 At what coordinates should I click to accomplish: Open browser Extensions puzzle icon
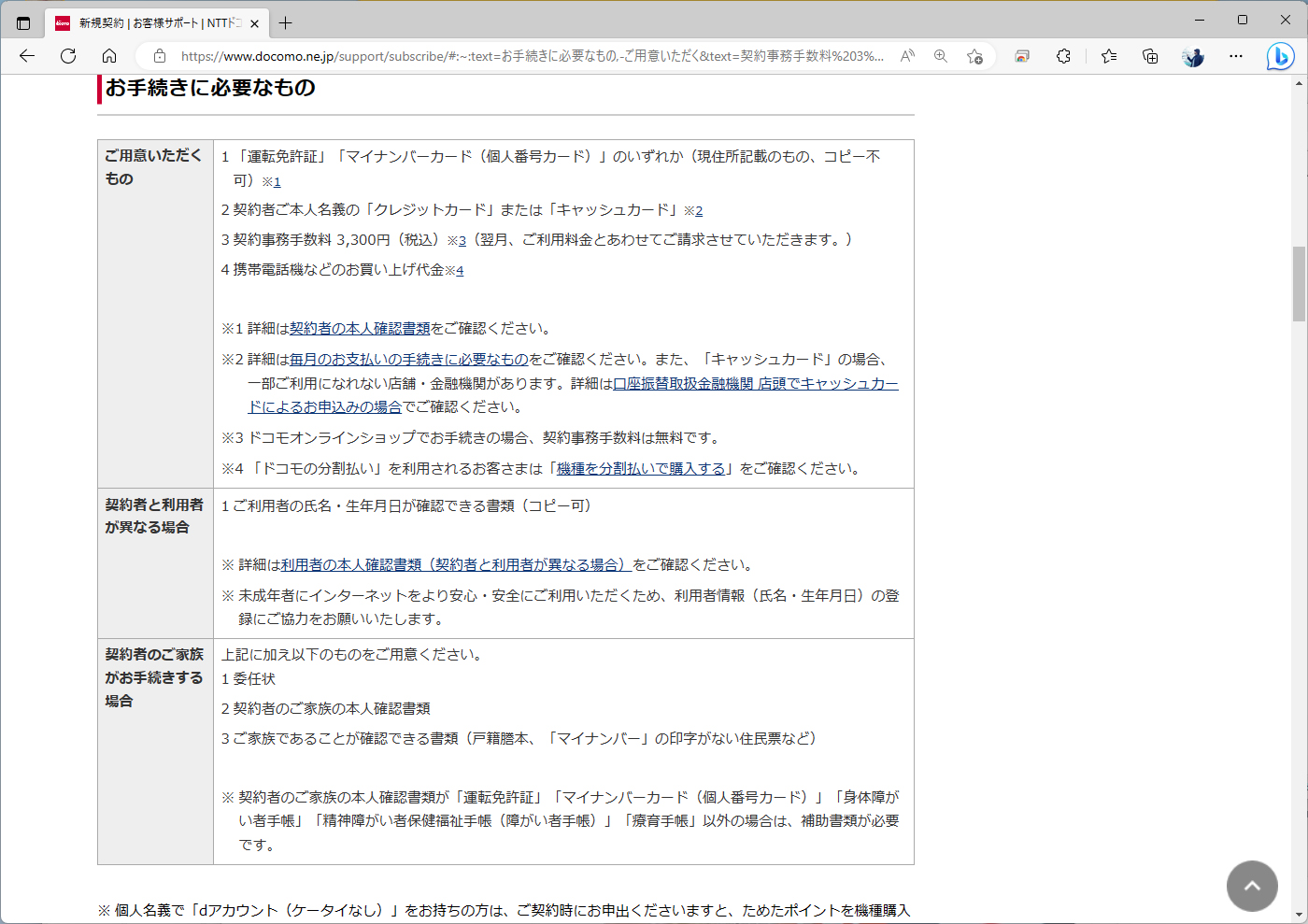[1063, 56]
